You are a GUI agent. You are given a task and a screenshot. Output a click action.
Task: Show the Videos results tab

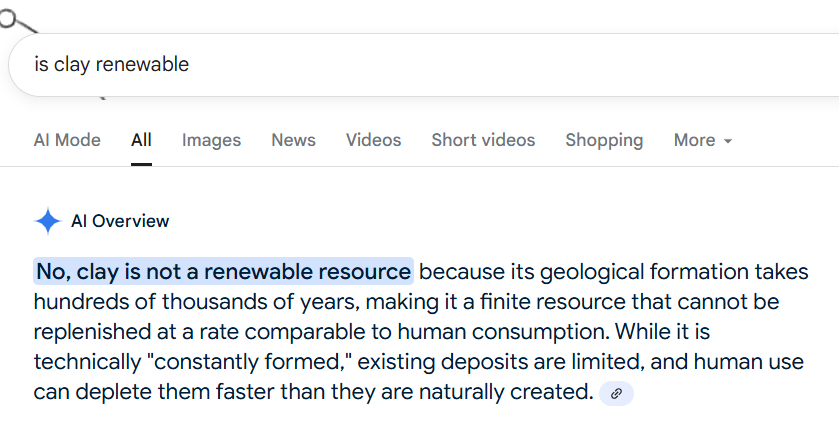(x=373, y=141)
